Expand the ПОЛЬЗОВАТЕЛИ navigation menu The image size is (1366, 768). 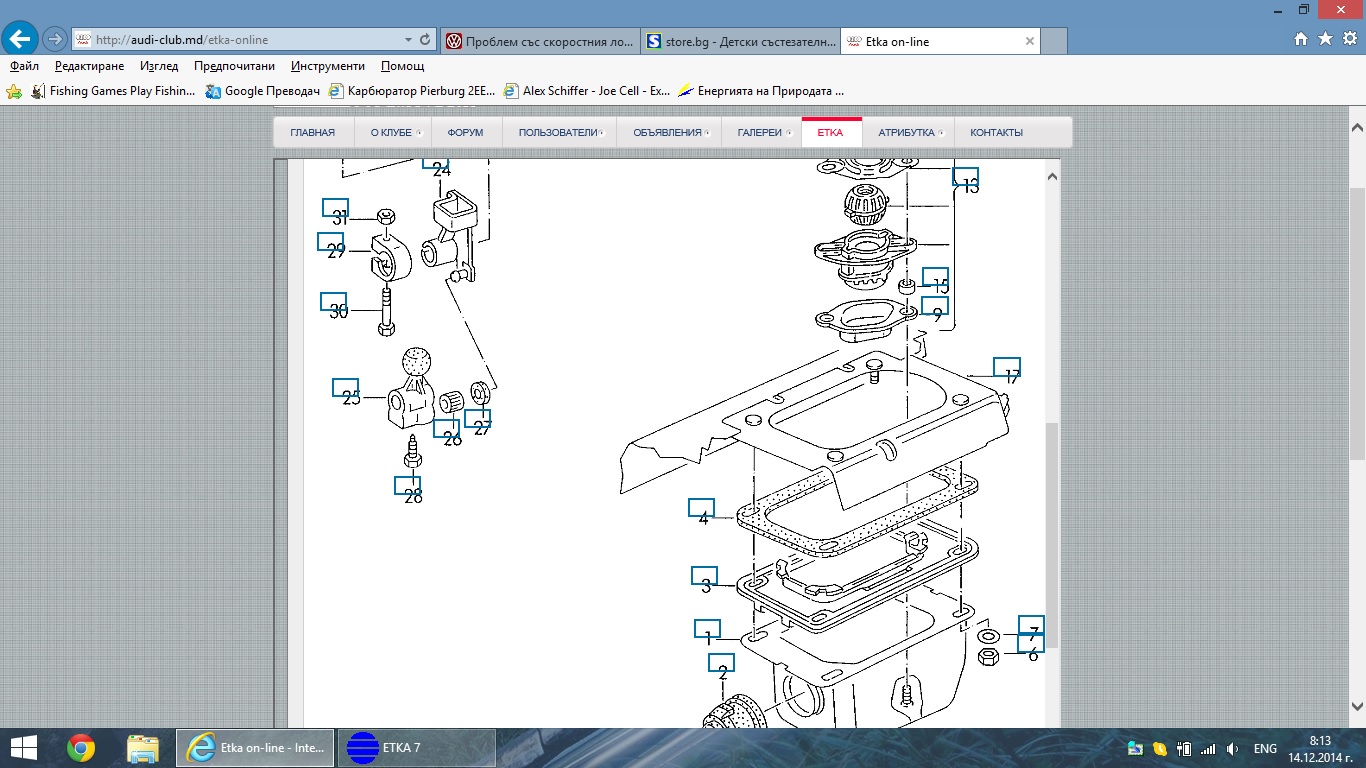click(x=558, y=132)
